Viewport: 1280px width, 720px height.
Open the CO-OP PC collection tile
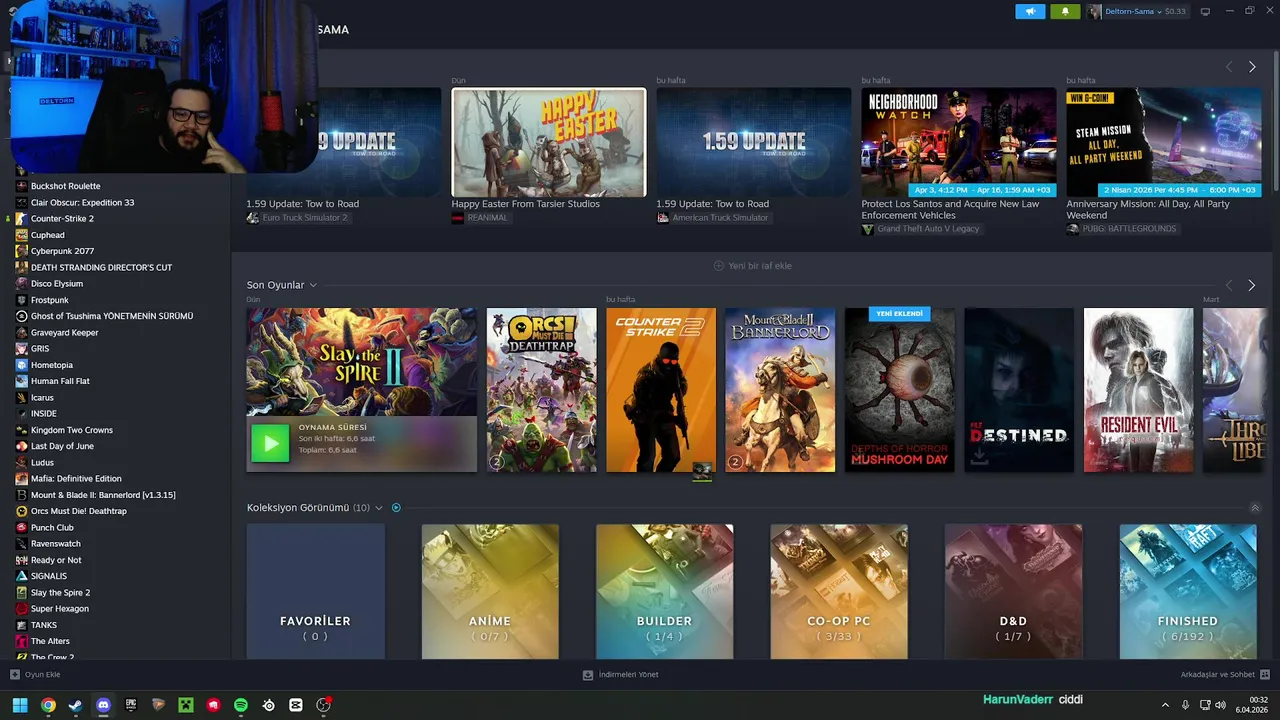coord(839,592)
